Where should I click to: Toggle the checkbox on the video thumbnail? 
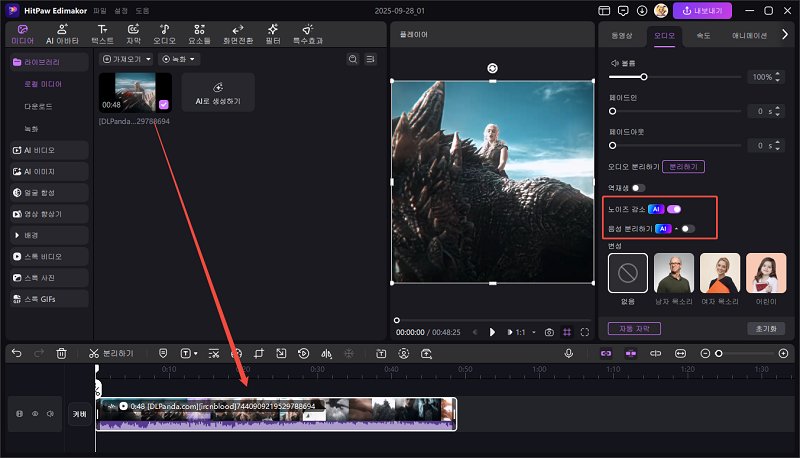164,105
